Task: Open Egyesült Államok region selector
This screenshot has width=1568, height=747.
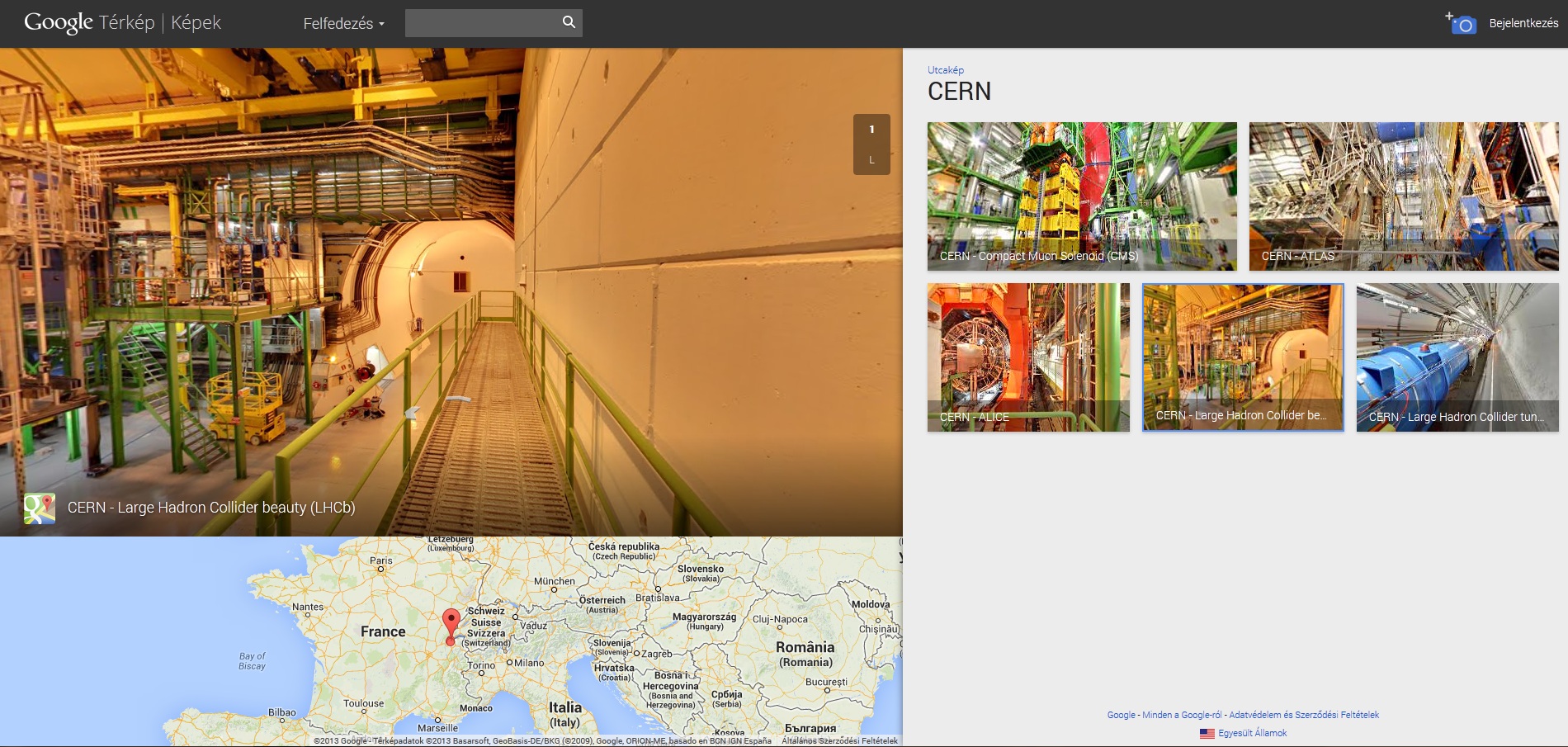Action: pos(1252,733)
